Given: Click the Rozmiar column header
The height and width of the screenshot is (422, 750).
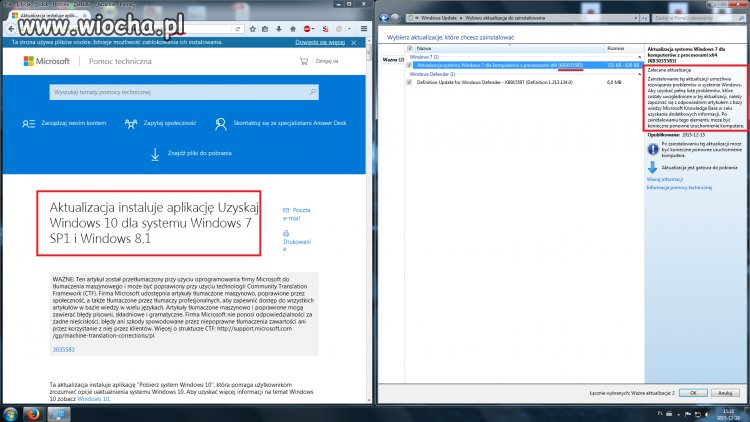Looking at the screenshot, I should point(624,48).
